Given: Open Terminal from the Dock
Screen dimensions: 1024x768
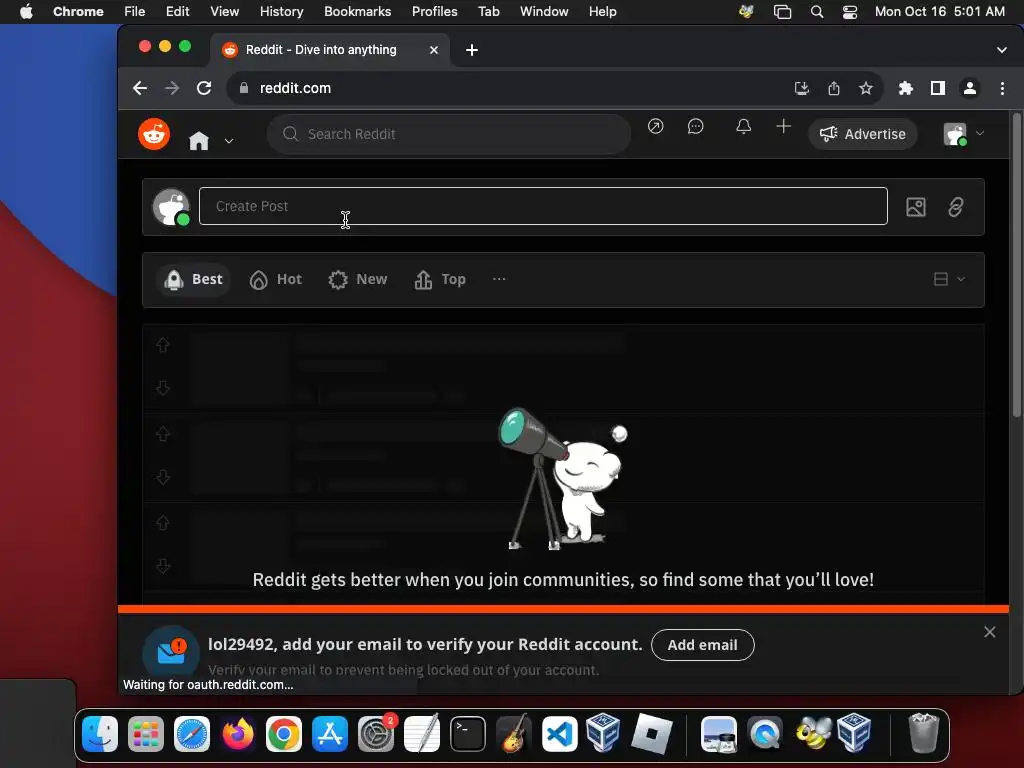Looking at the screenshot, I should tap(468, 734).
